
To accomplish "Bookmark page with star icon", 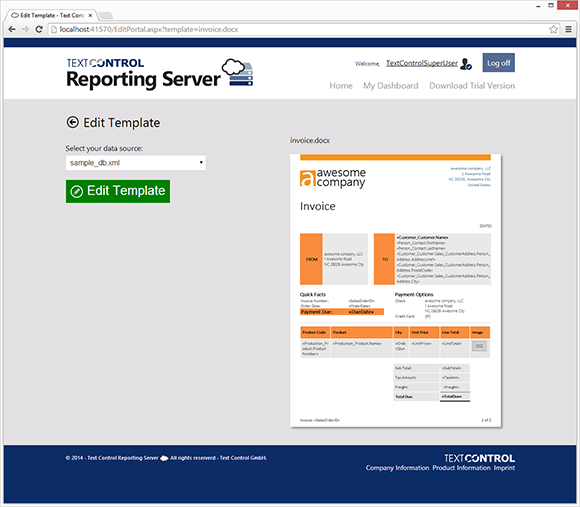I will 553,29.
